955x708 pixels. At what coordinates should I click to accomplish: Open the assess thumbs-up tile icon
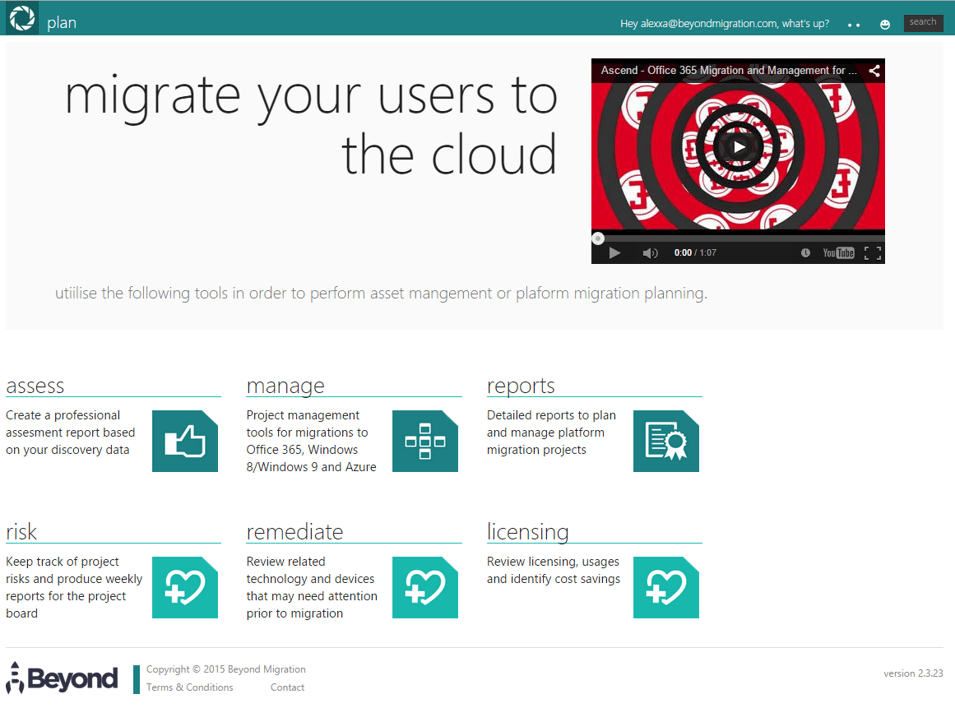pos(185,441)
